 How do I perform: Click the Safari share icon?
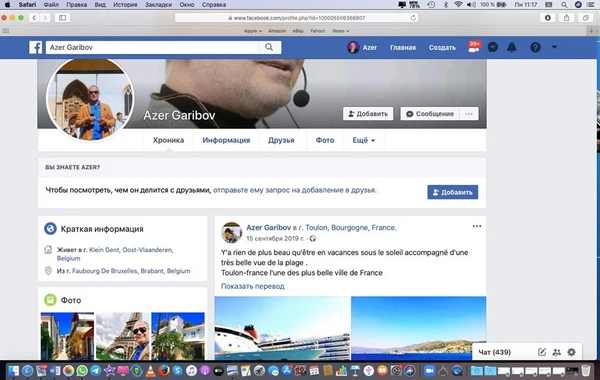click(x=566, y=18)
